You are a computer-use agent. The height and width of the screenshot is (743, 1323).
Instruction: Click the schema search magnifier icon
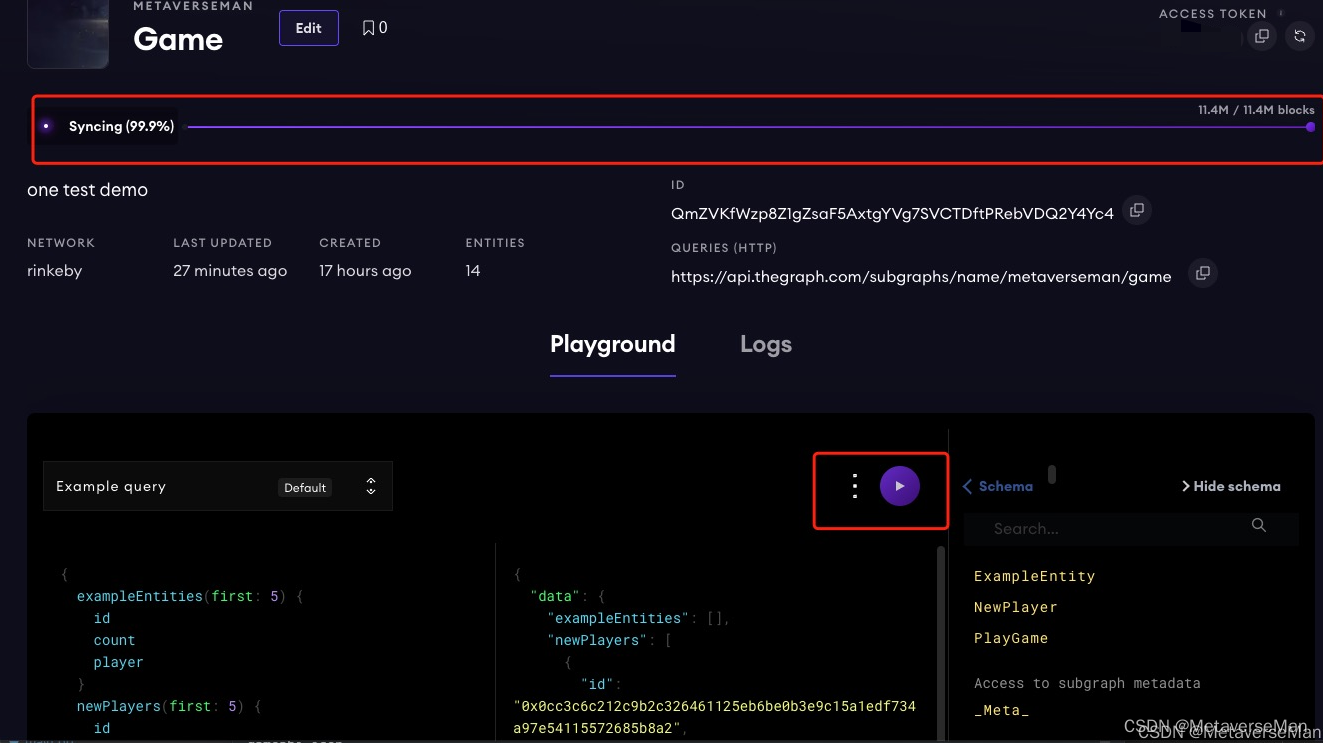[1259, 525]
